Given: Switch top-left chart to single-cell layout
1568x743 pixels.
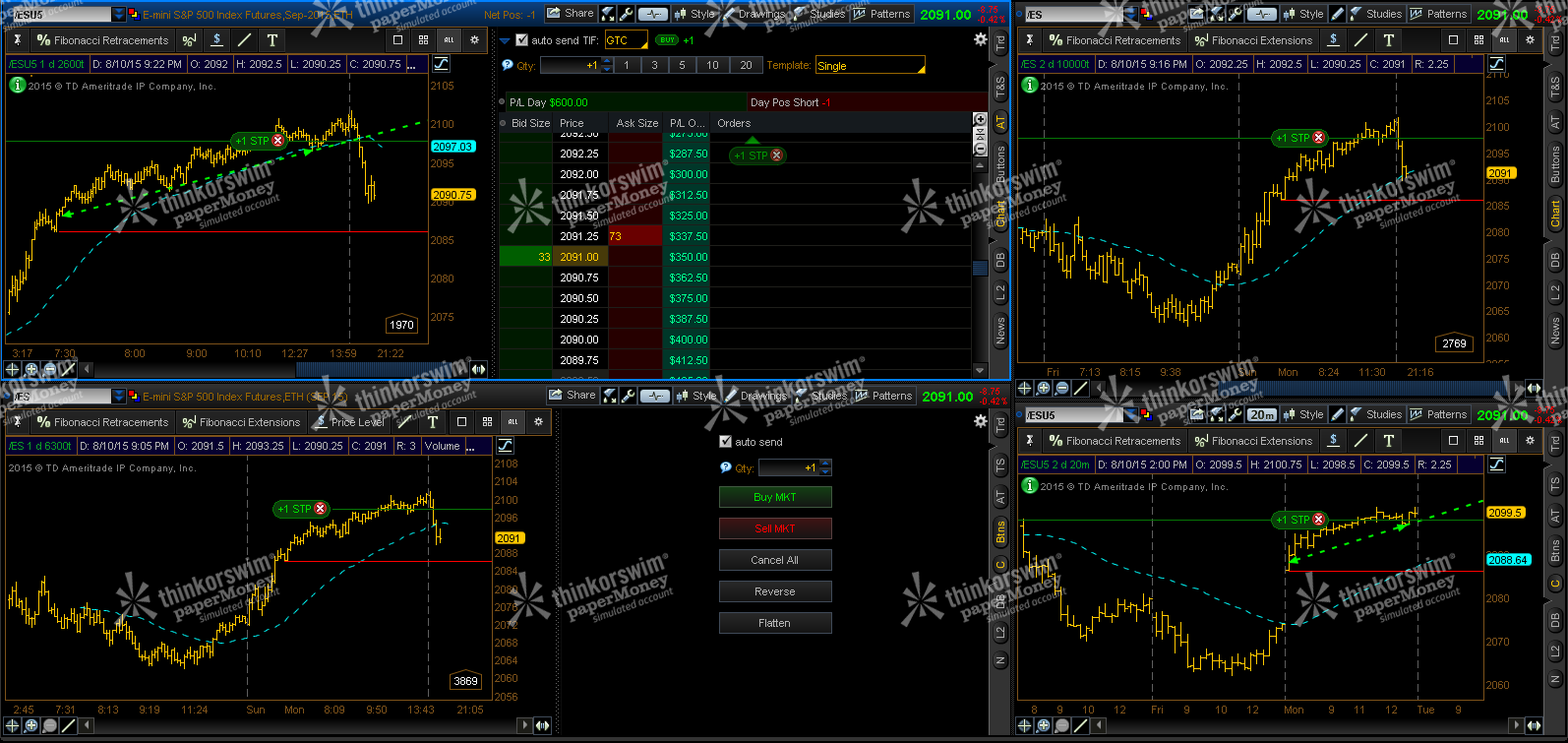Looking at the screenshot, I should (x=397, y=40).
